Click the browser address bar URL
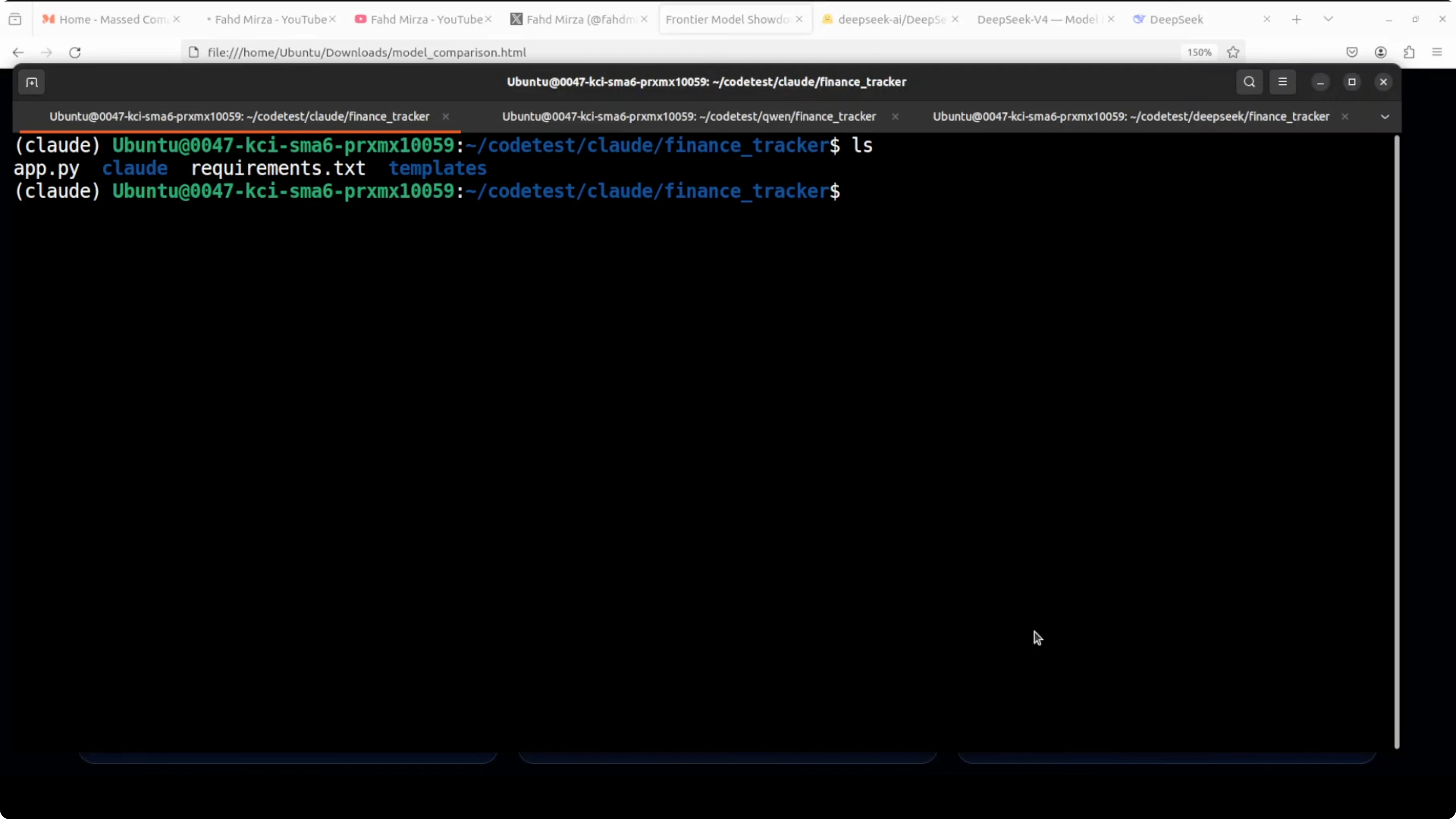The image size is (1456, 820). point(366,53)
